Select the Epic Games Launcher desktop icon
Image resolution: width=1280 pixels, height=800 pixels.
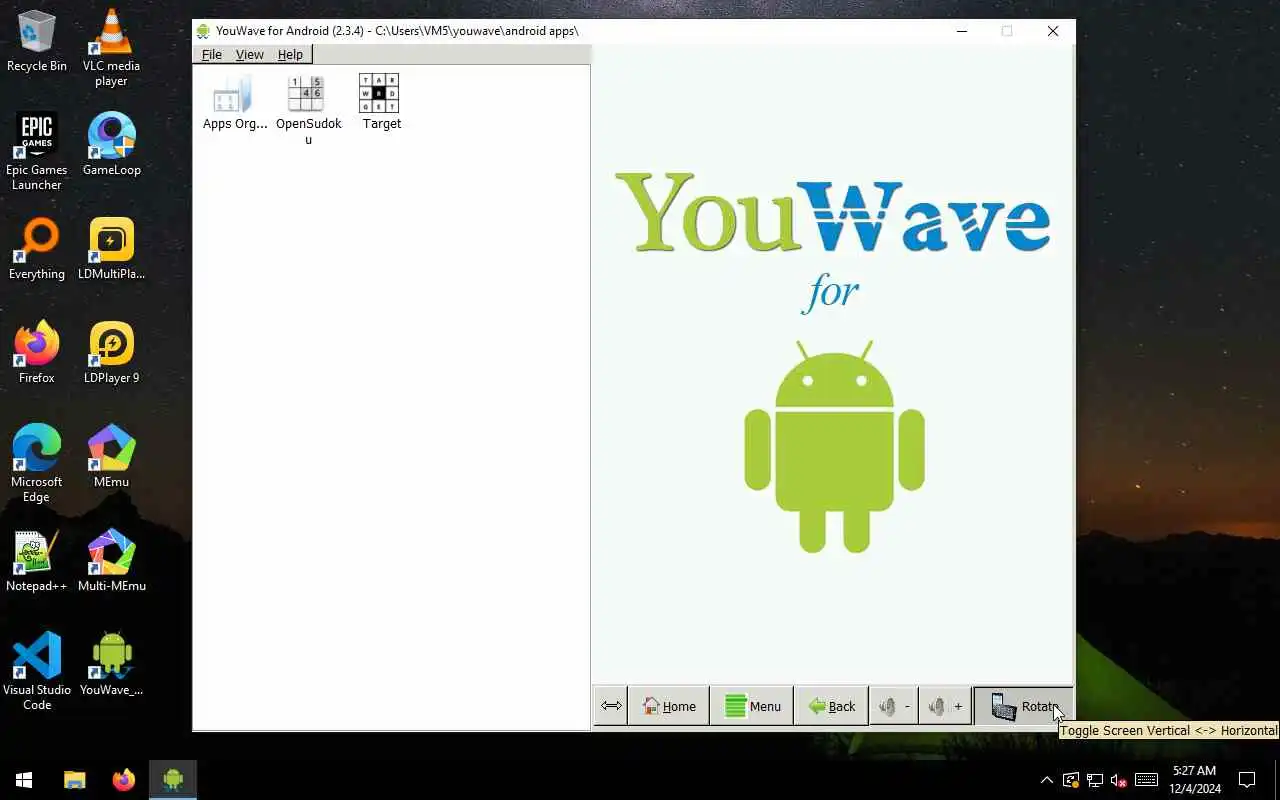37,152
